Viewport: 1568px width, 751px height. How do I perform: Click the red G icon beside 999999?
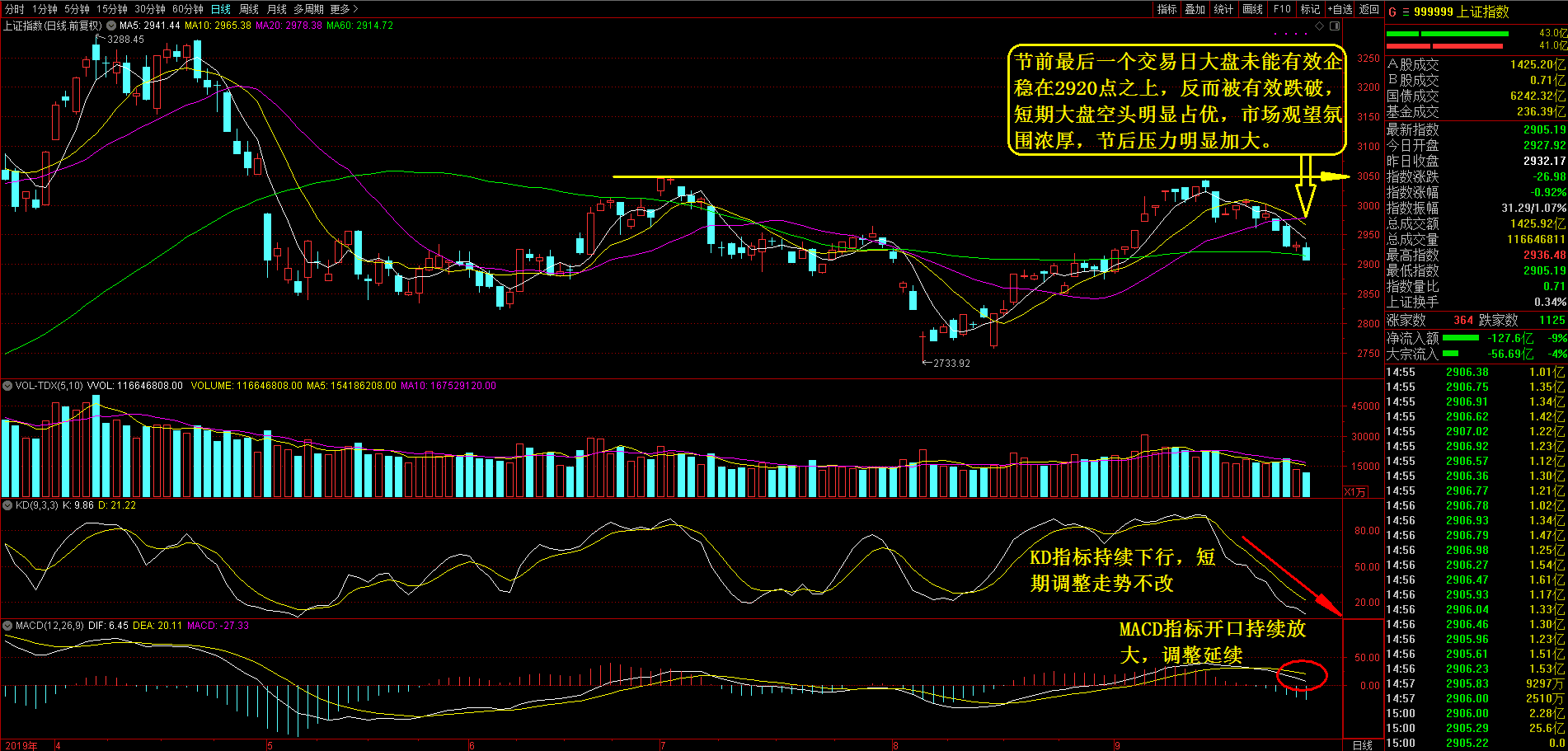tap(1392, 12)
